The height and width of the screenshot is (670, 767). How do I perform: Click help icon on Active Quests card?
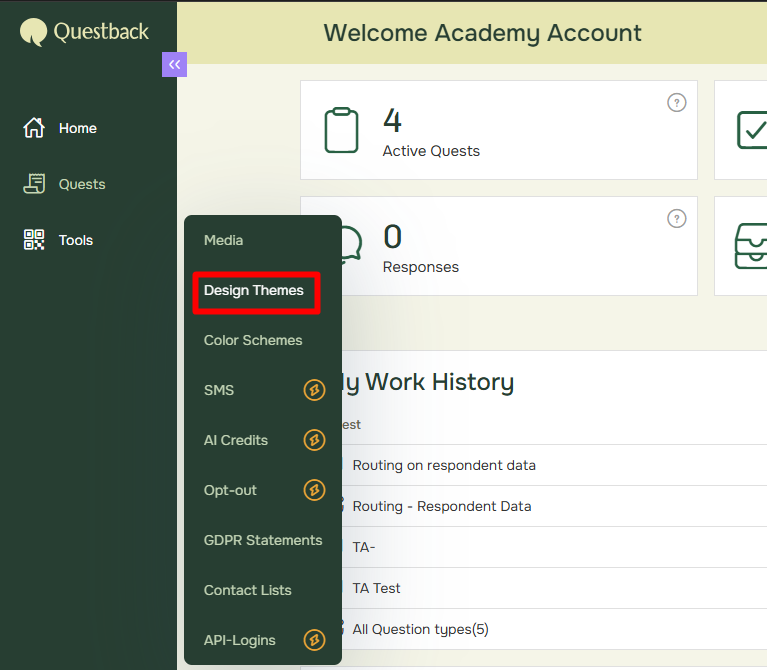point(677,102)
